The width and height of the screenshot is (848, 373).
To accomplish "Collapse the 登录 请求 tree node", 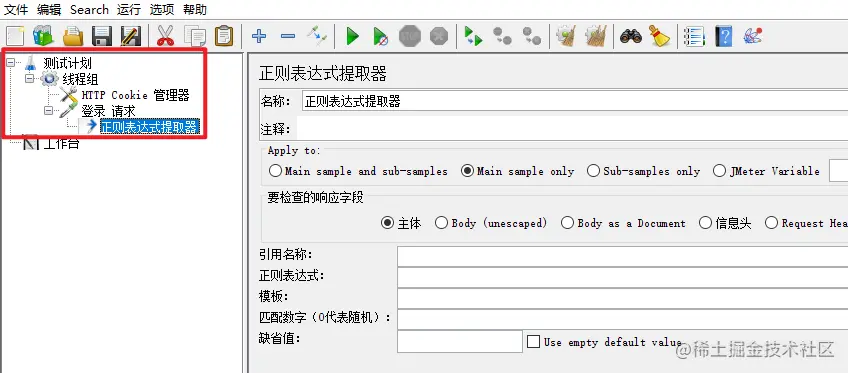I will (49, 111).
